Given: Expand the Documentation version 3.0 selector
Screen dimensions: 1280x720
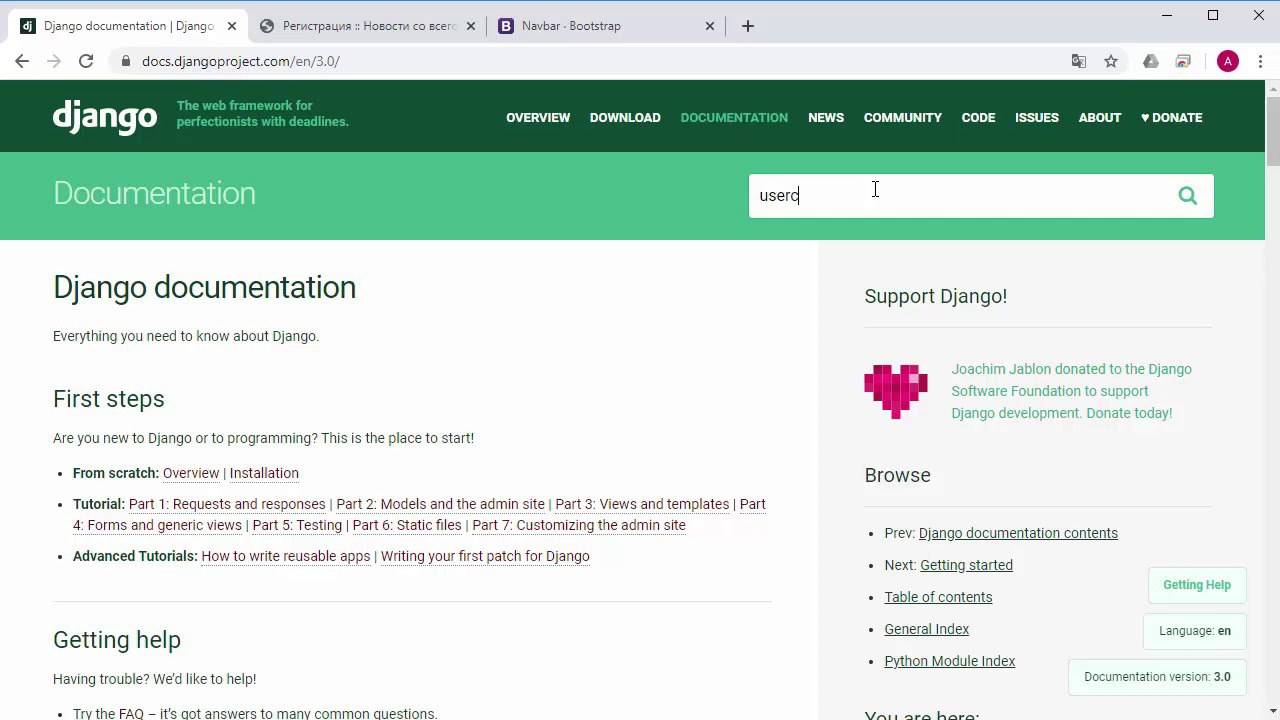Looking at the screenshot, I should point(1157,677).
